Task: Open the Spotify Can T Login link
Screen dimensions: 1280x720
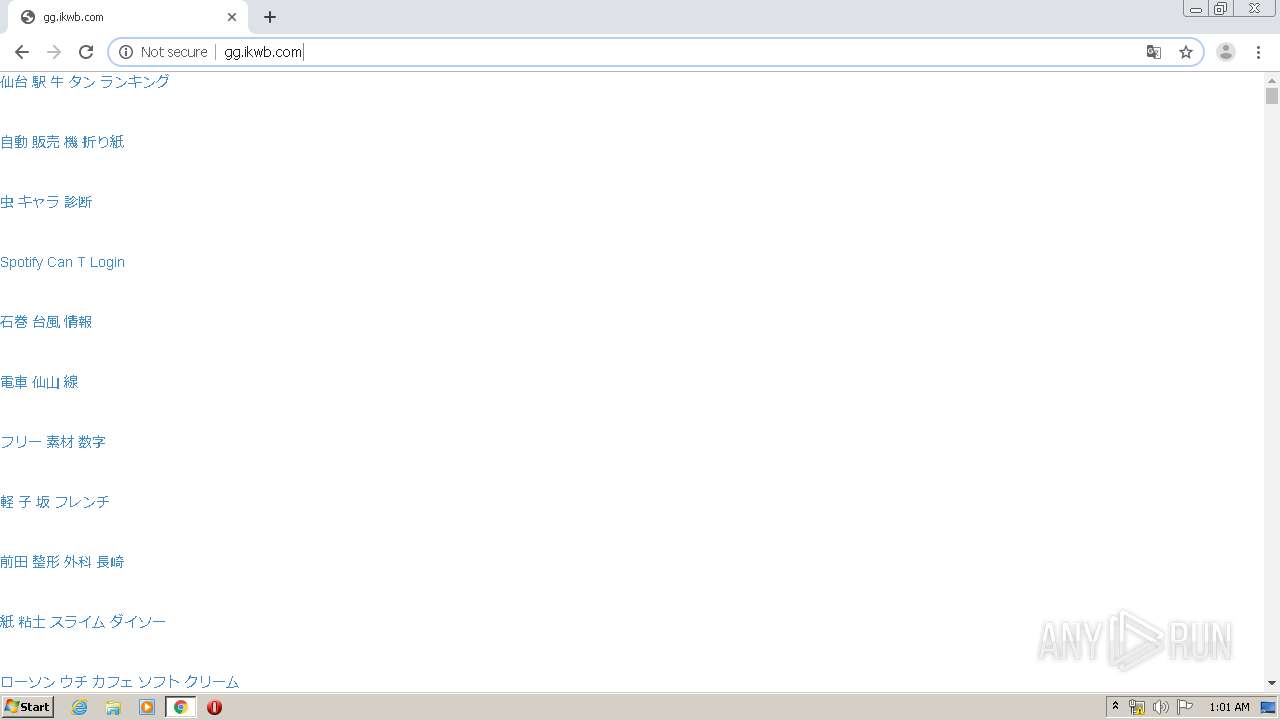Action: (62, 262)
